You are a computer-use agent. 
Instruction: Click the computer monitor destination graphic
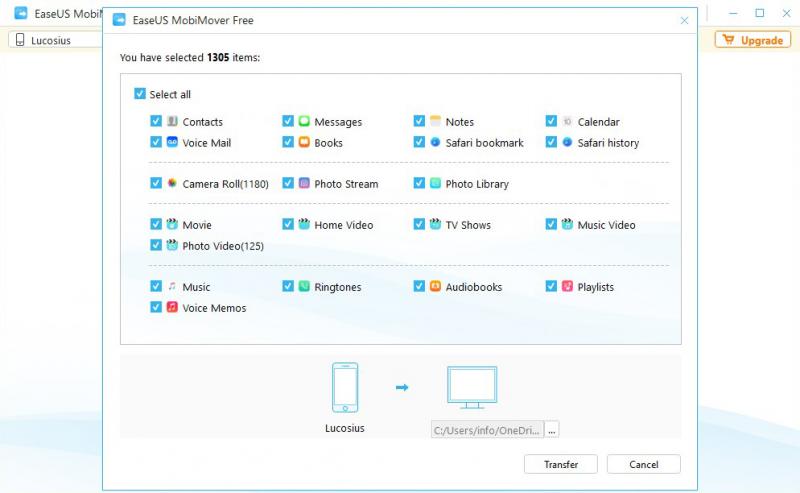[x=472, y=387]
